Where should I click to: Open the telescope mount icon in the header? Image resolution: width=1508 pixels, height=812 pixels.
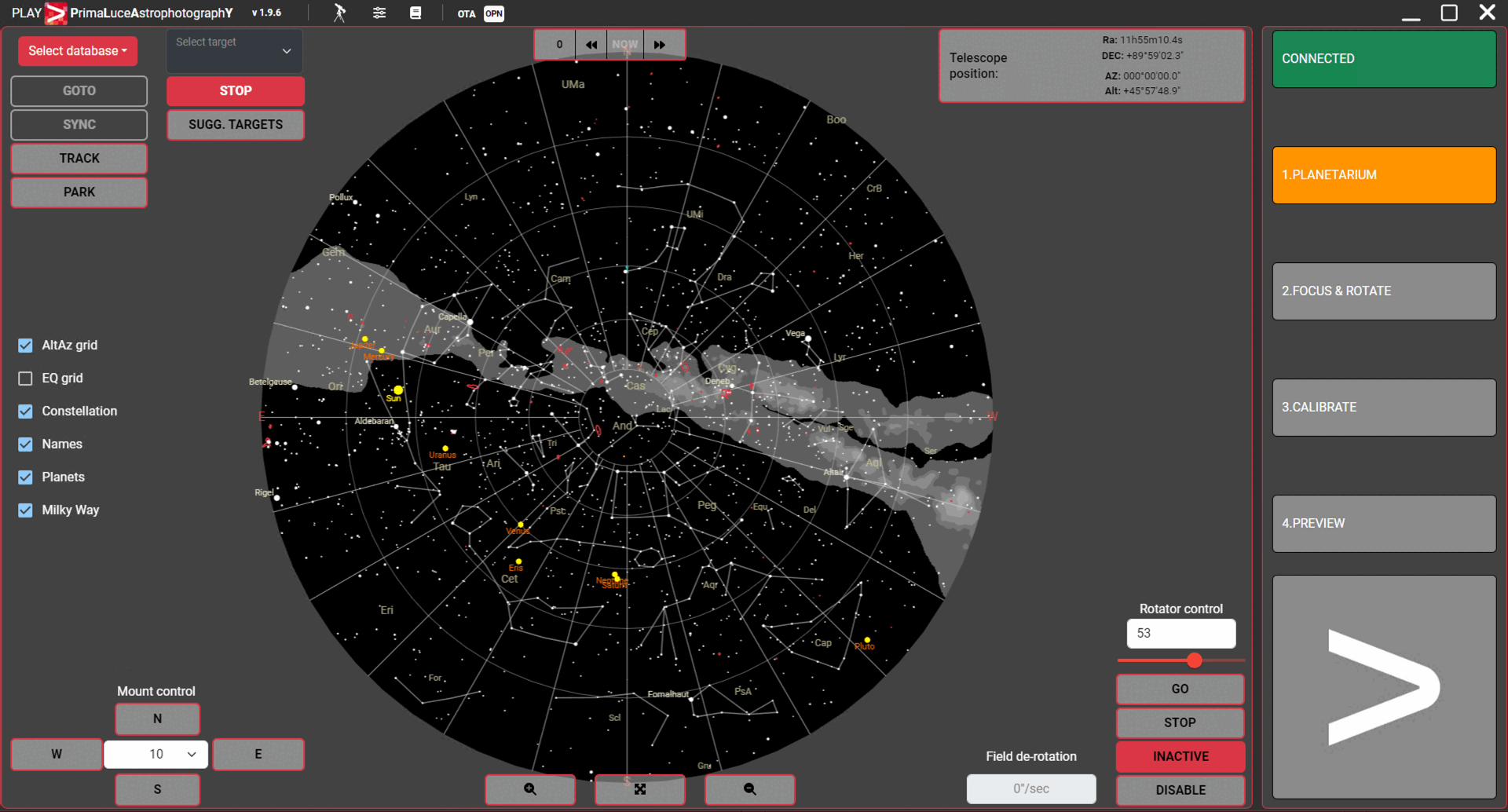click(x=339, y=13)
